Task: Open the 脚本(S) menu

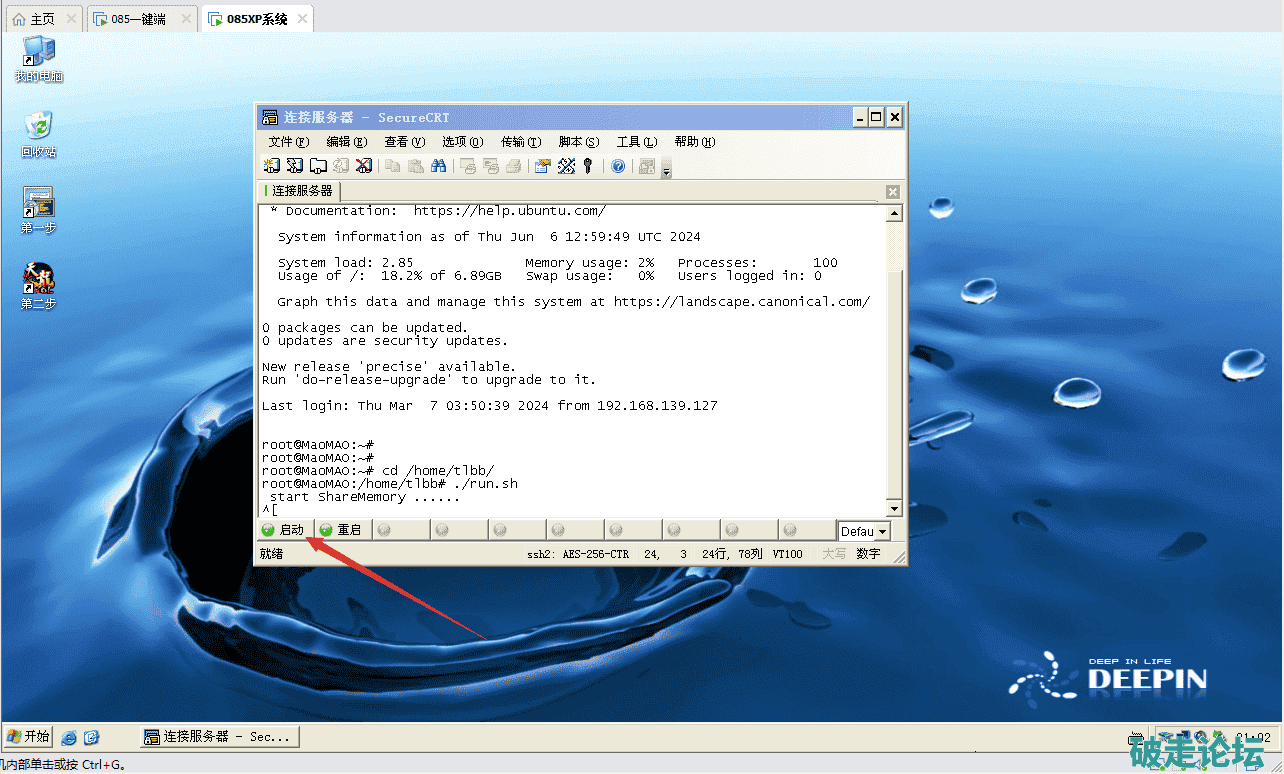Action: [578, 142]
